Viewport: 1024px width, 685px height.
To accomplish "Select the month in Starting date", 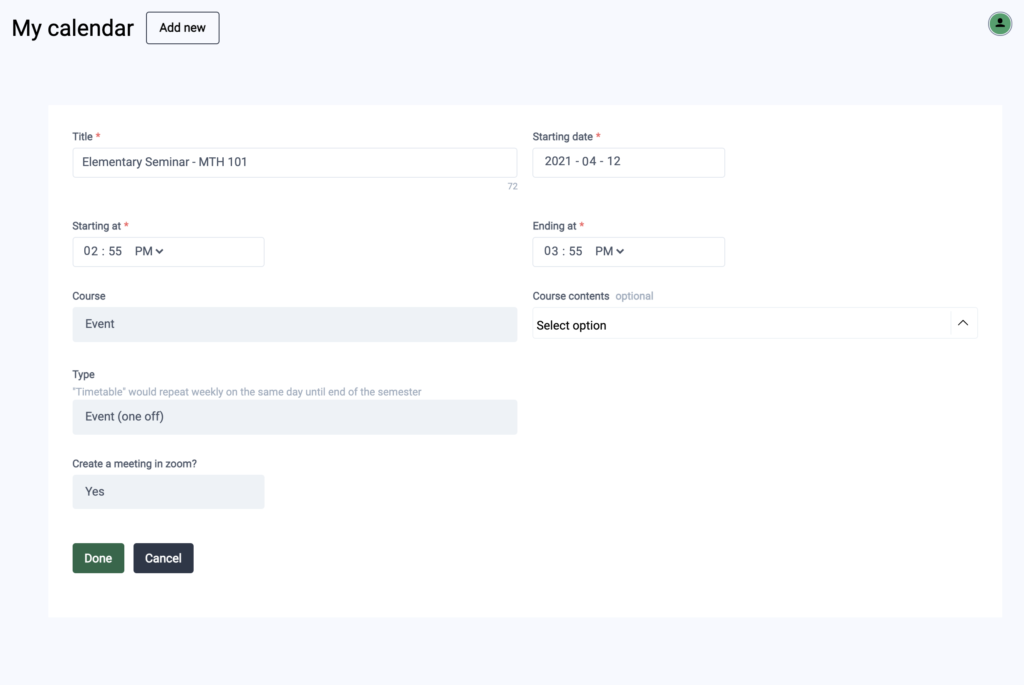I will pos(589,162).
